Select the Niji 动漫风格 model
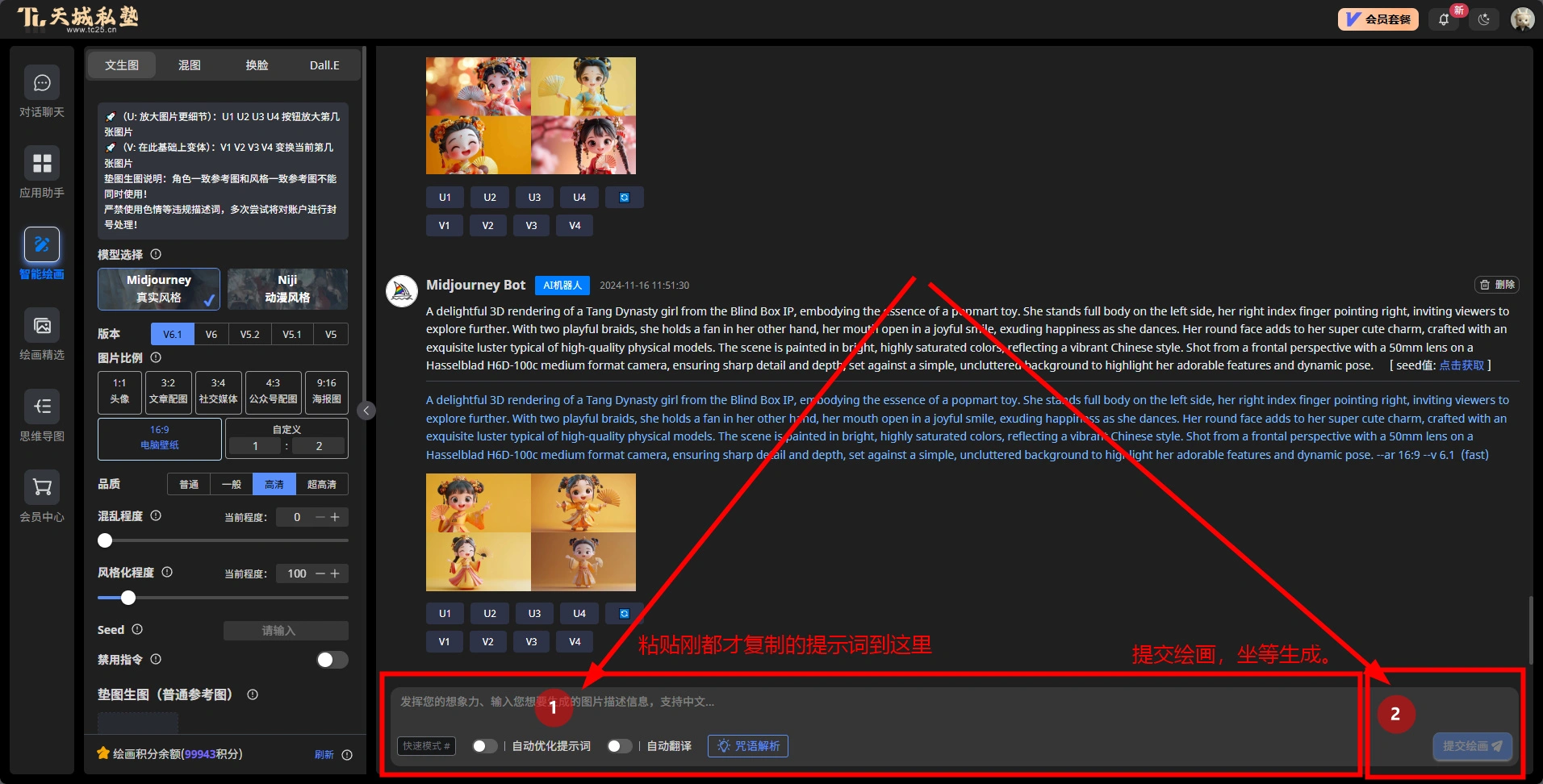Image resolution: width=1543 pixels, height=784 pixels. (287, 289)
